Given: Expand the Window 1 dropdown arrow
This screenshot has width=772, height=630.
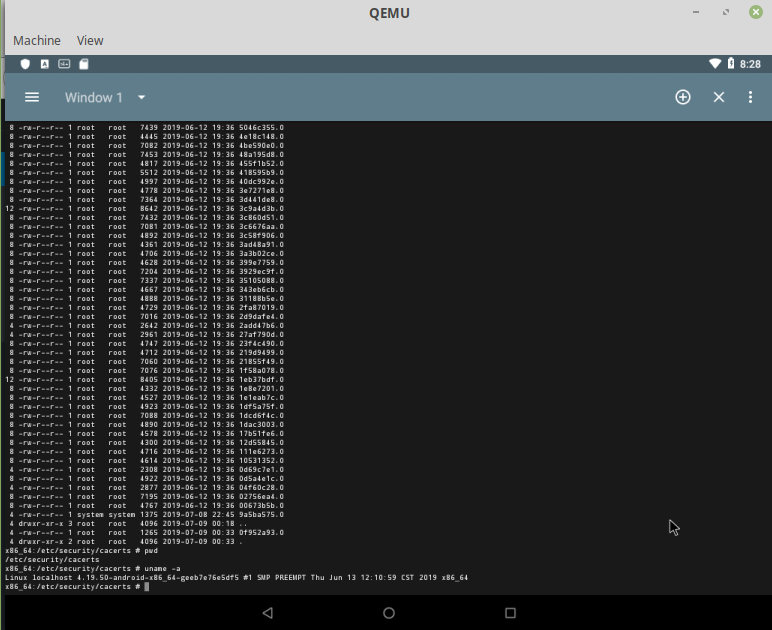Looking at the screenshot, I should tap(141, 97).
